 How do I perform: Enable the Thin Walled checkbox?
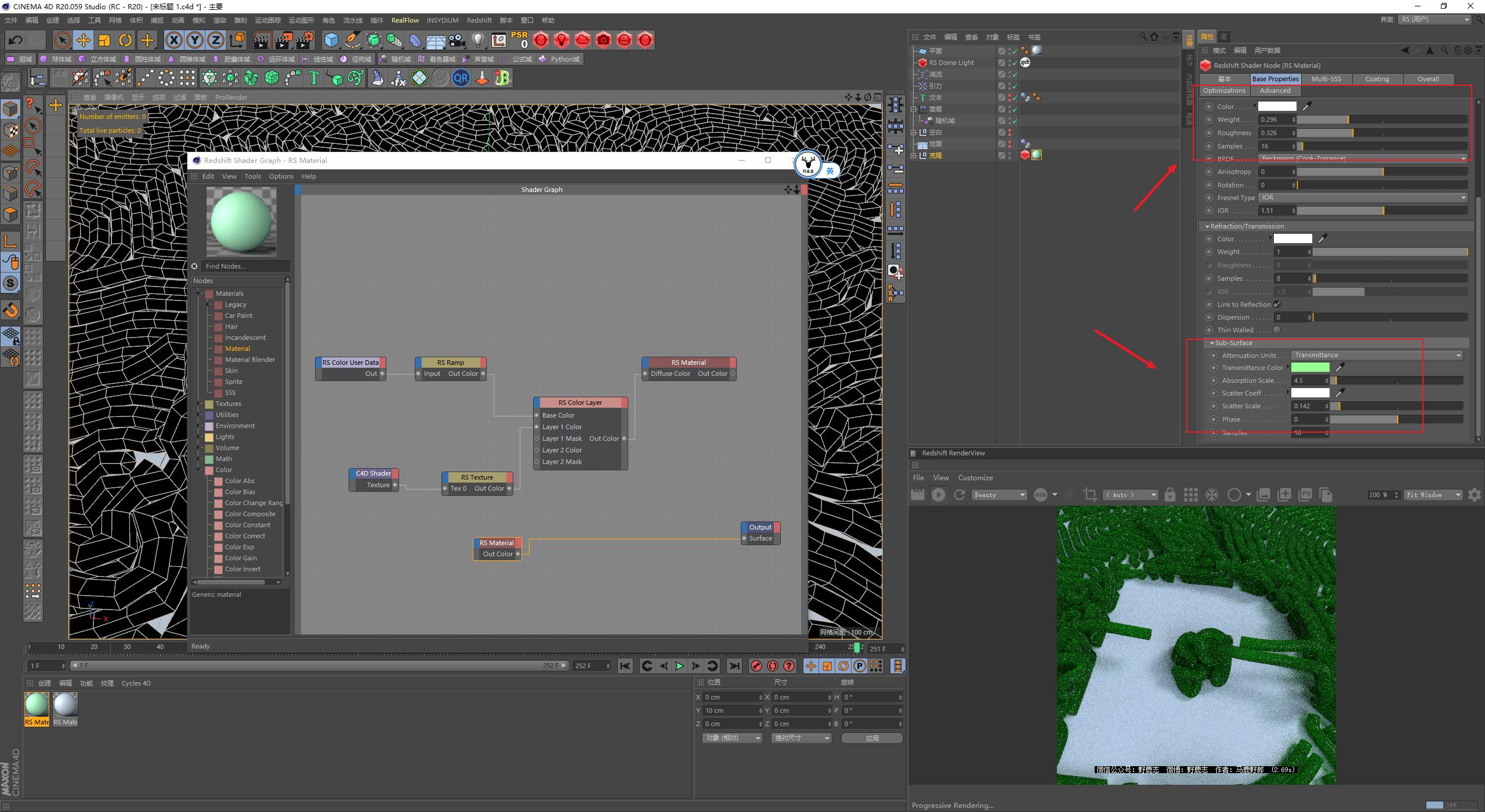pos(1278,329)
